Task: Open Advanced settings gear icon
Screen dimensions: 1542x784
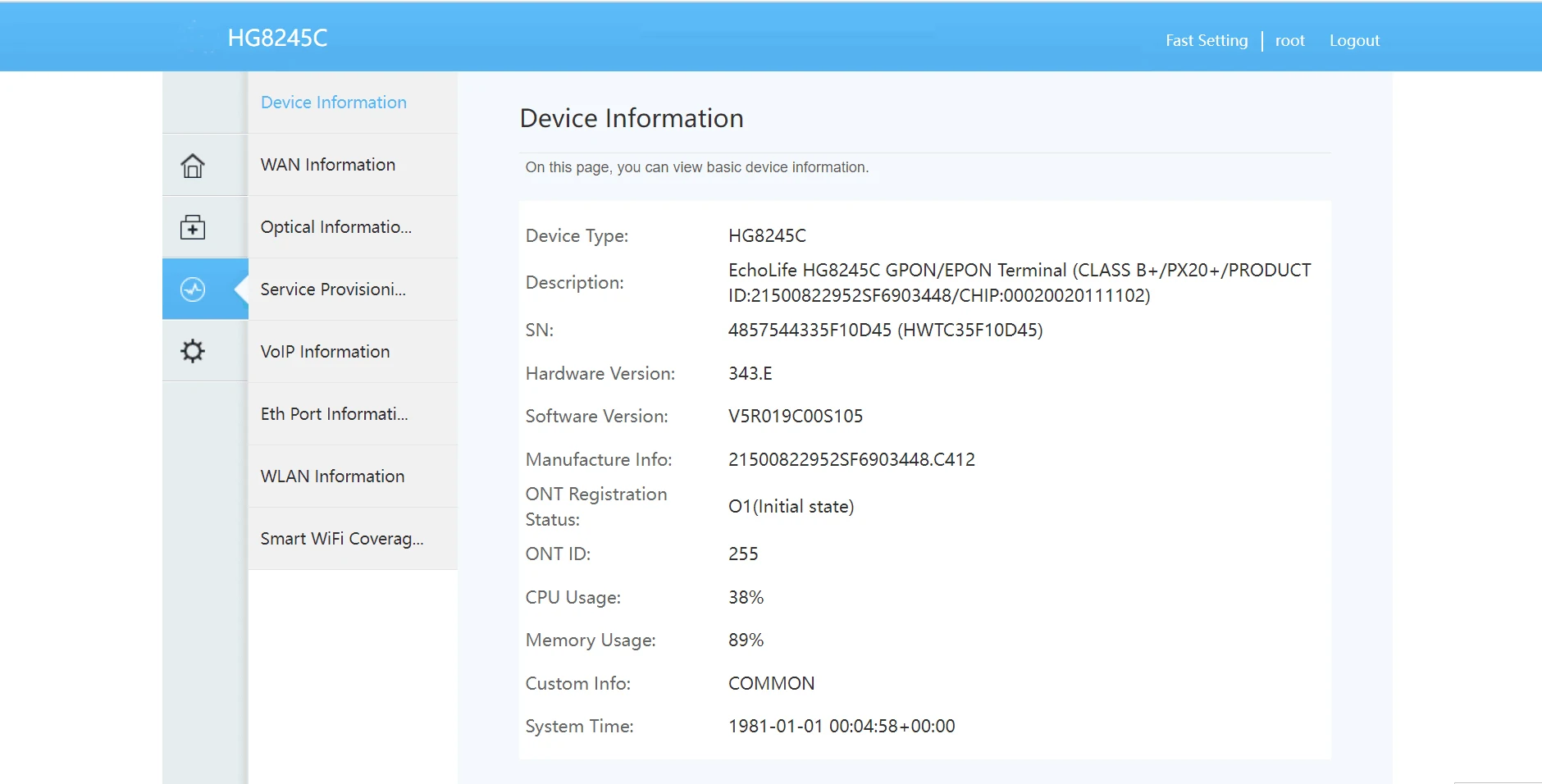Action: click(x=193, y=351)
